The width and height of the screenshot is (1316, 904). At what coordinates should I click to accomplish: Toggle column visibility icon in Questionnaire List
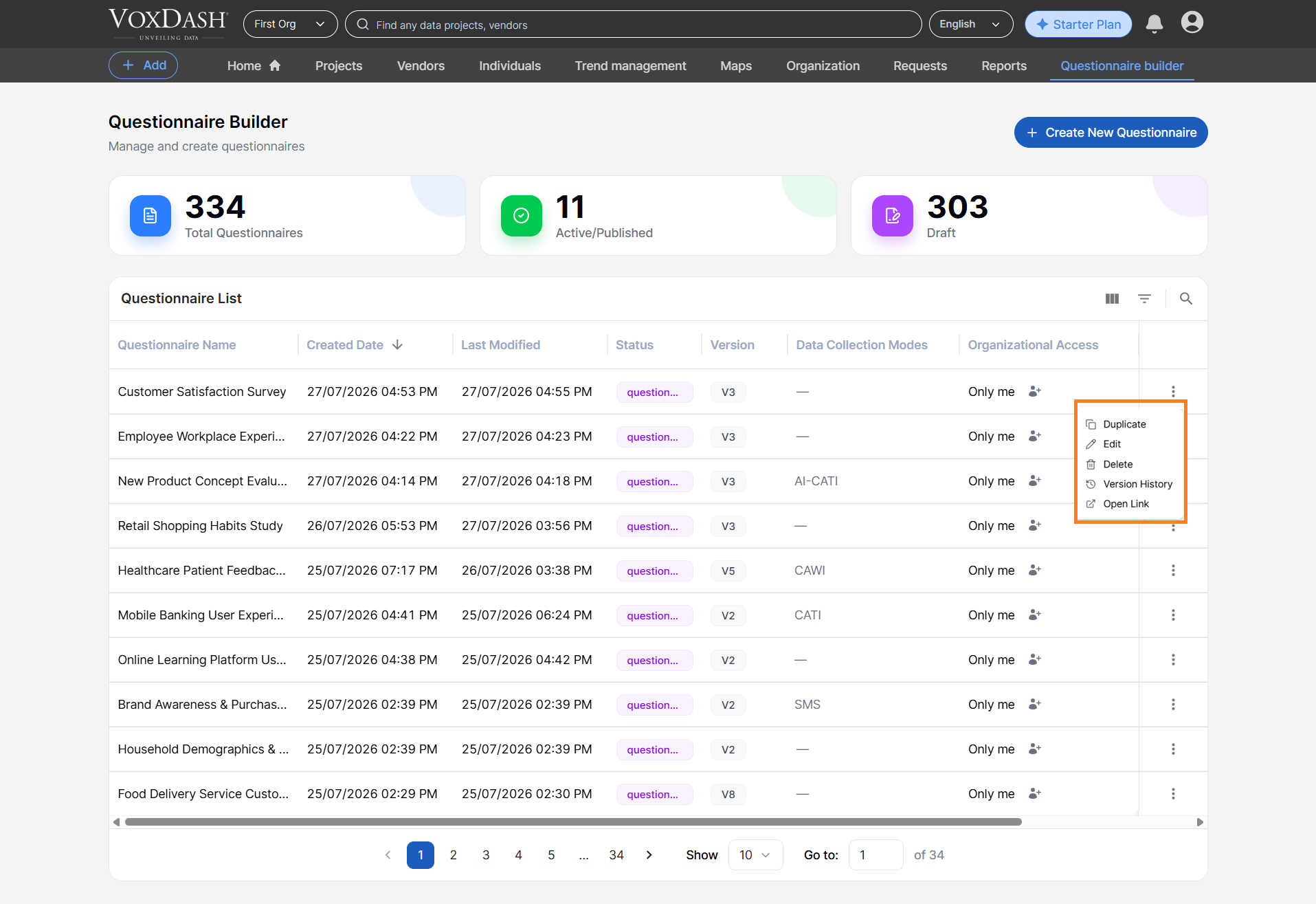point(1112,298)
